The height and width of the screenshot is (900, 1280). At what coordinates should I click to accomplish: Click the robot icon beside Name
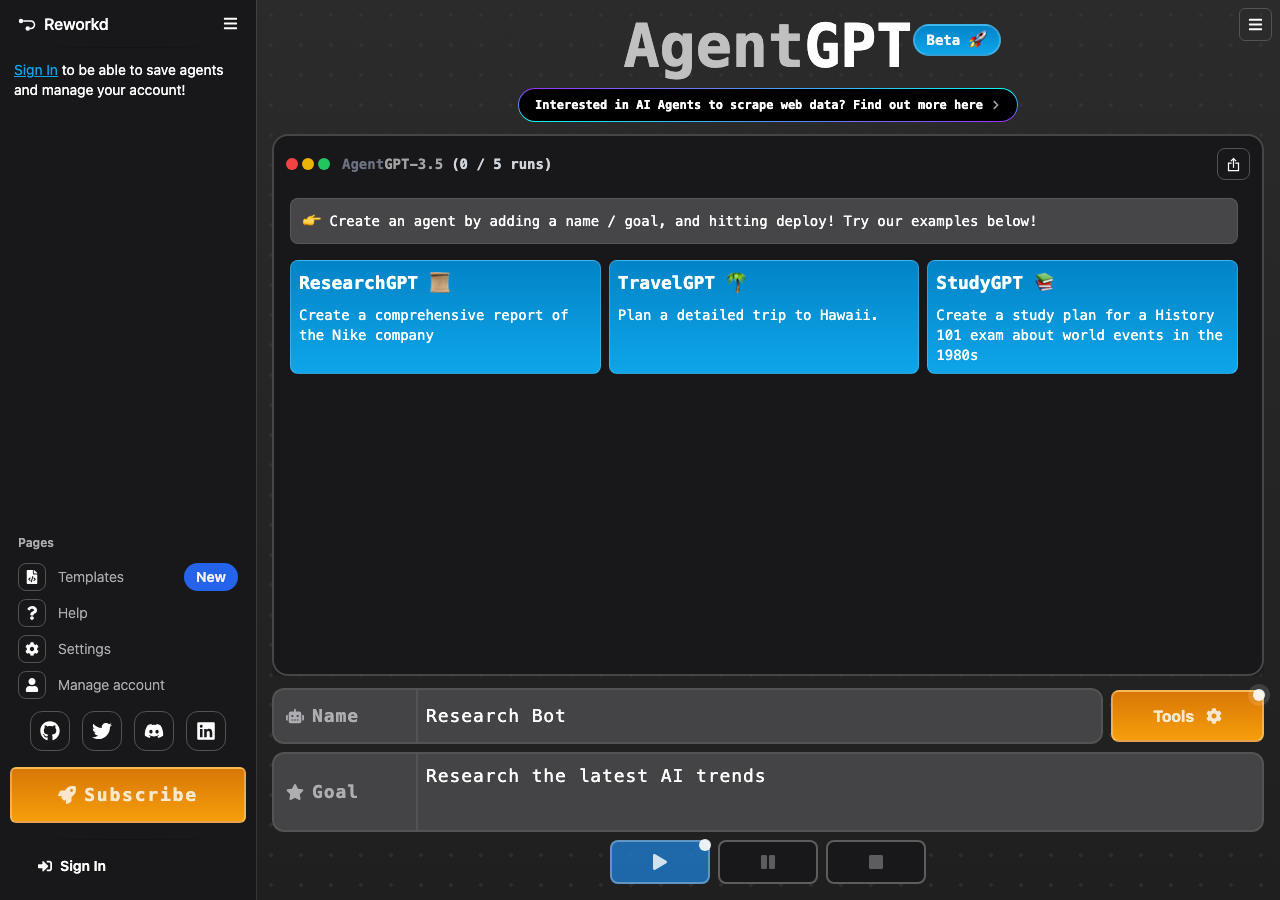(x=295, y=716)
